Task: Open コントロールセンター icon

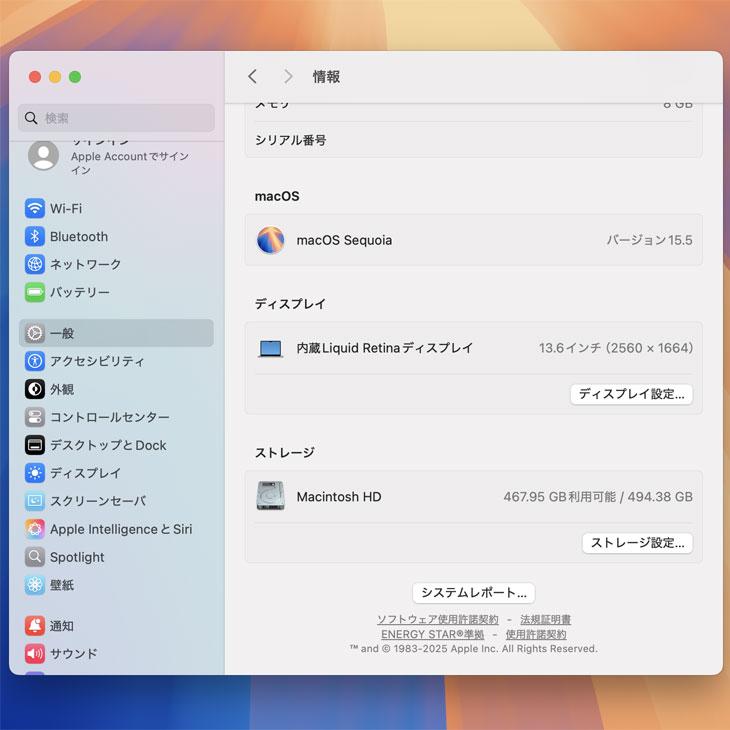Action: 34,417
